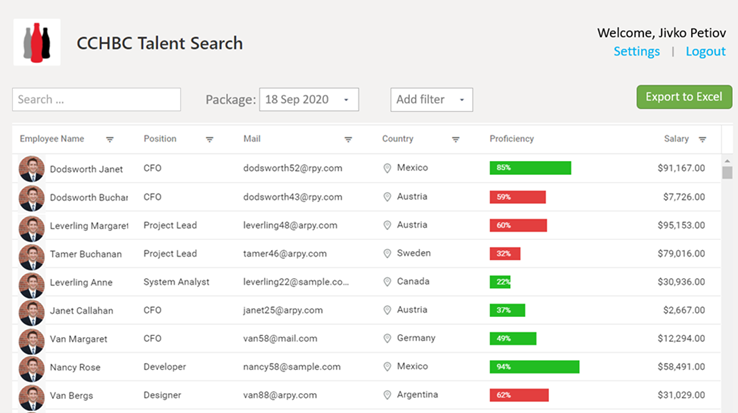Viewport: 738px width, 413px height.
Task: Open the Settings link
Action: click(636, 51)
